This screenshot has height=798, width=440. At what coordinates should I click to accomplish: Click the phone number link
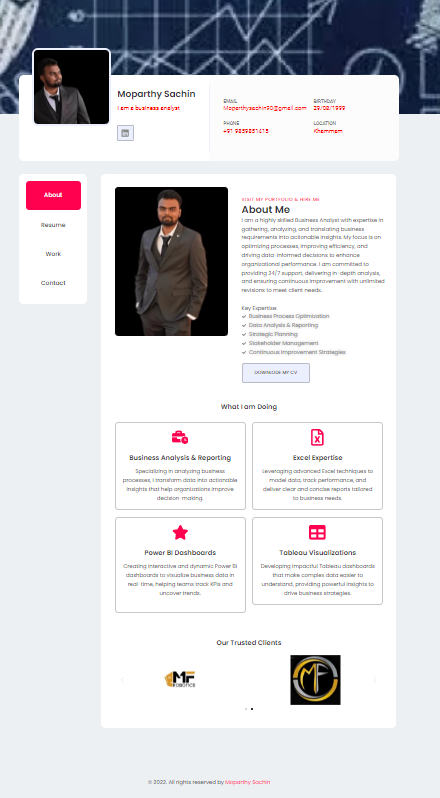click(246, 131)
